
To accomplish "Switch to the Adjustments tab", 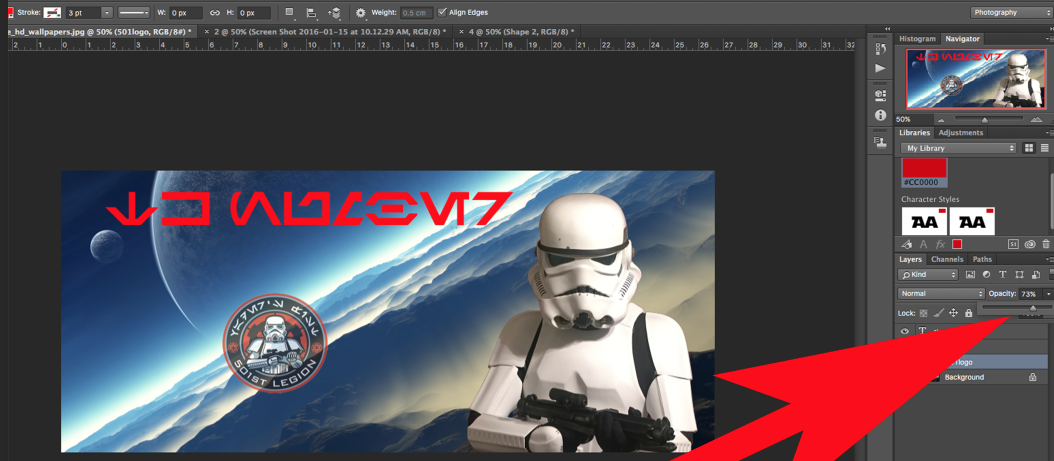I will point(961,132).
